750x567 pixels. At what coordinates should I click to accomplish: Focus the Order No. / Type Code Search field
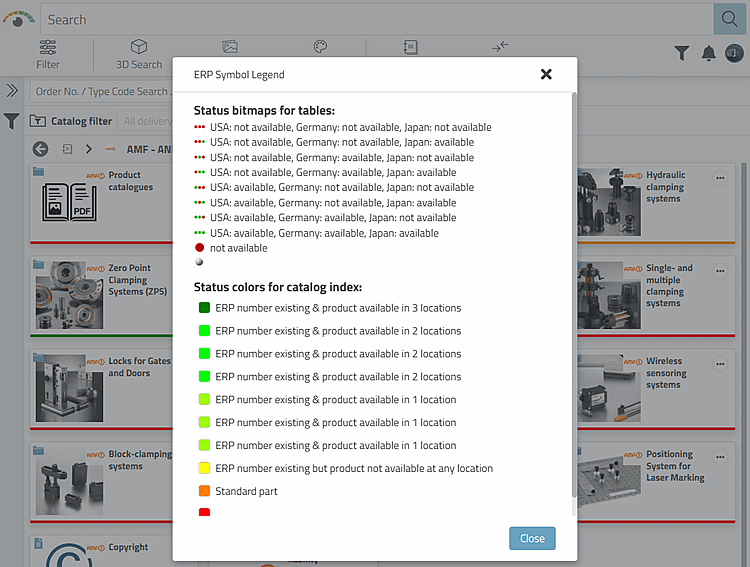101,91
